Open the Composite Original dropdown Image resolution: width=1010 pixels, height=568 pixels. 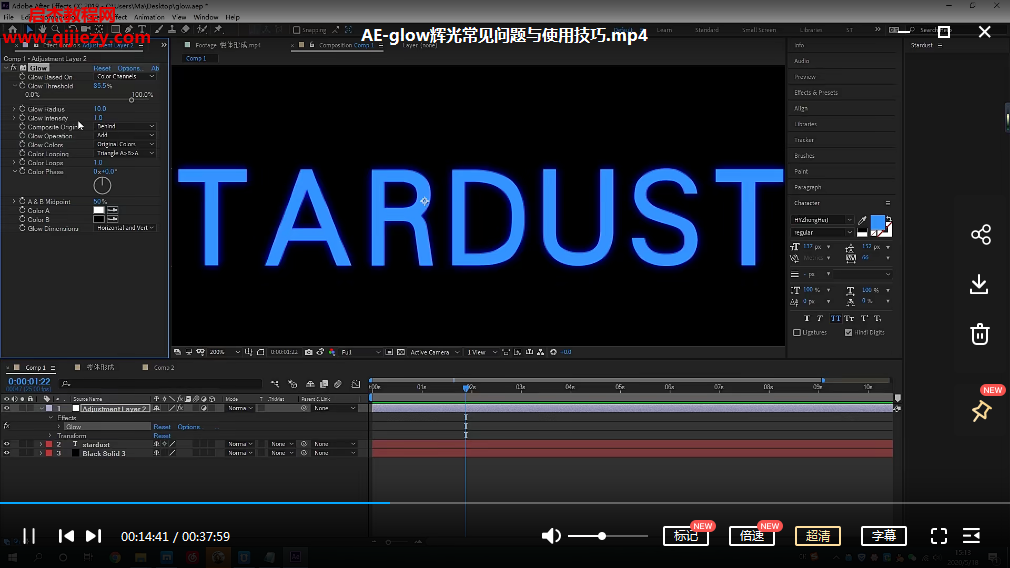pyautogui.click(x=125, y=127)
